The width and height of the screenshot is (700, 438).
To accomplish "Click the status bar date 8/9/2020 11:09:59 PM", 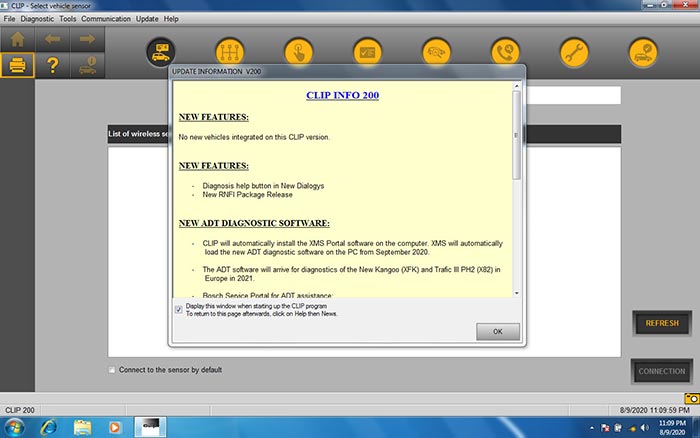I will (x=654, y=410).
